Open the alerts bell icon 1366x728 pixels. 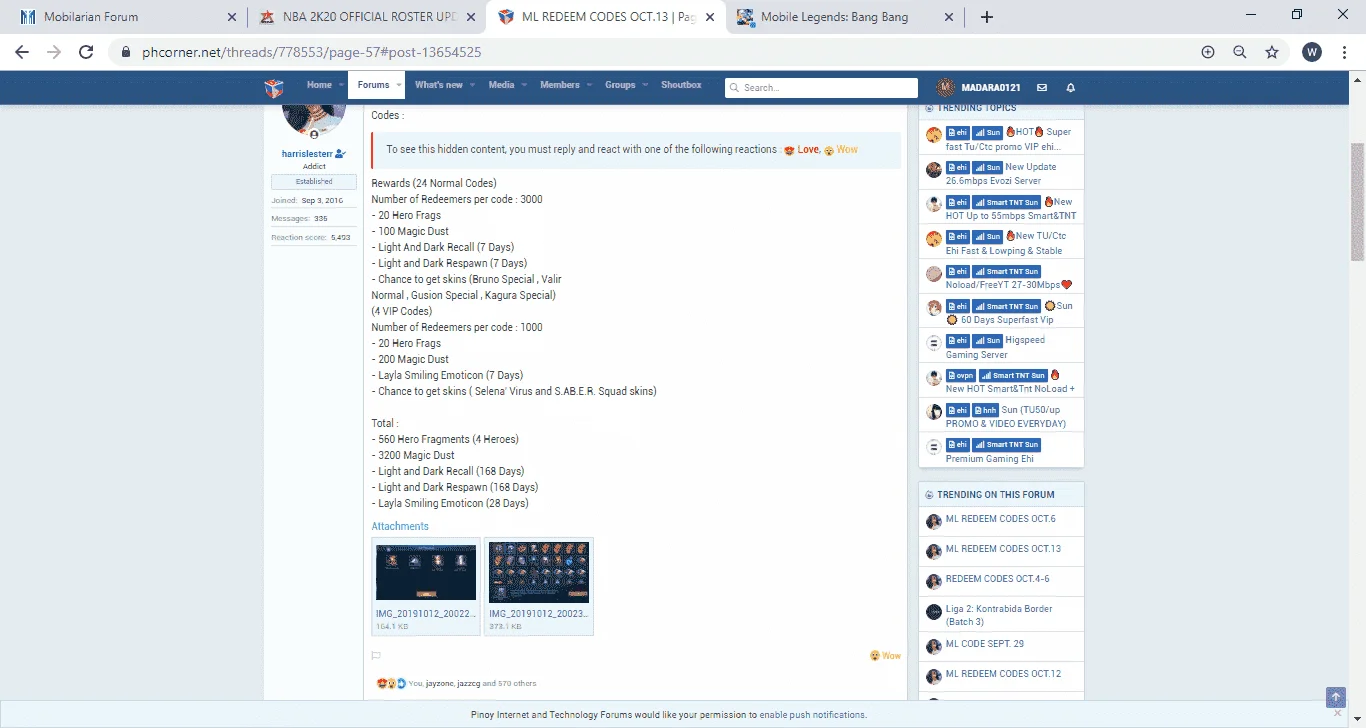[x=1071, y=87]
